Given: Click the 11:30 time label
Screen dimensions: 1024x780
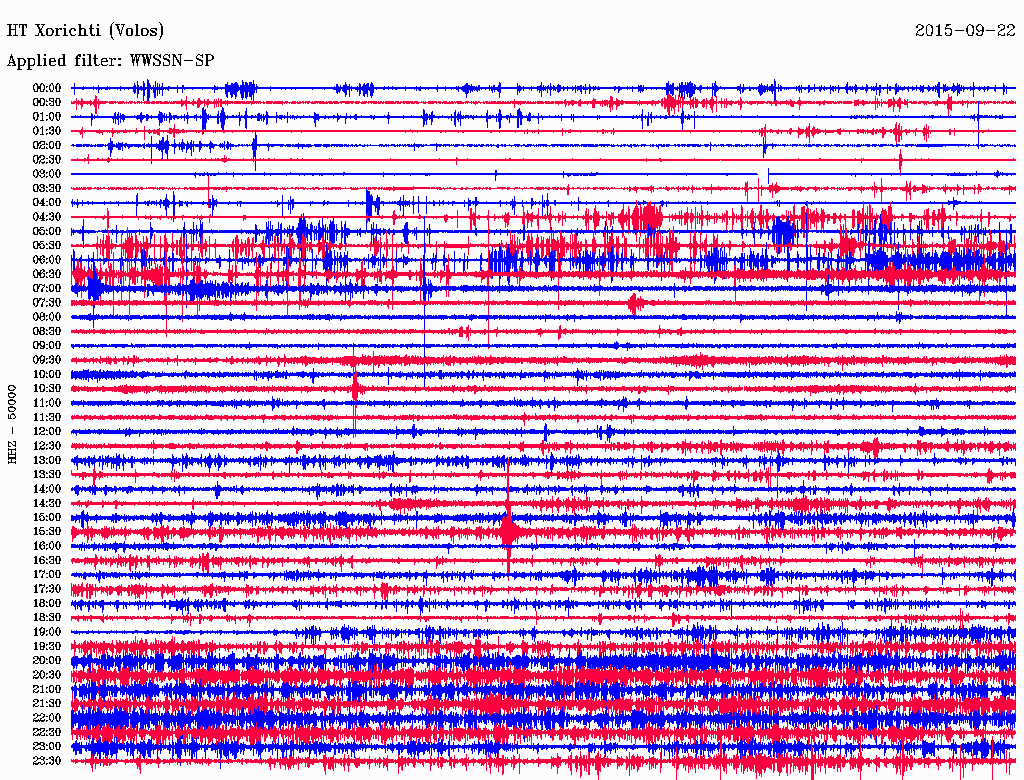Looking at the screenshot, I should 47,417.
